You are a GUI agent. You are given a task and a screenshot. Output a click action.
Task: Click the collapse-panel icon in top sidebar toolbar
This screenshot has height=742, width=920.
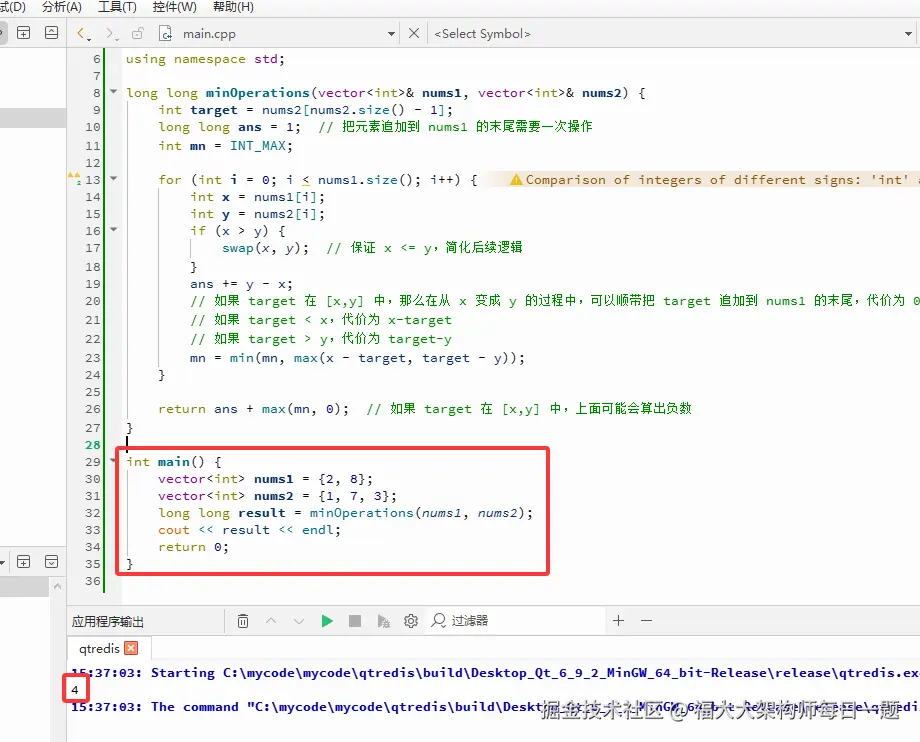tap(52, 33)
